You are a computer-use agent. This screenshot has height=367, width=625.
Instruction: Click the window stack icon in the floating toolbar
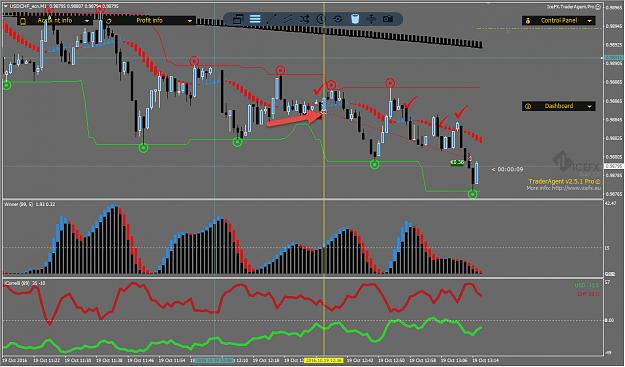coord(238,19)
